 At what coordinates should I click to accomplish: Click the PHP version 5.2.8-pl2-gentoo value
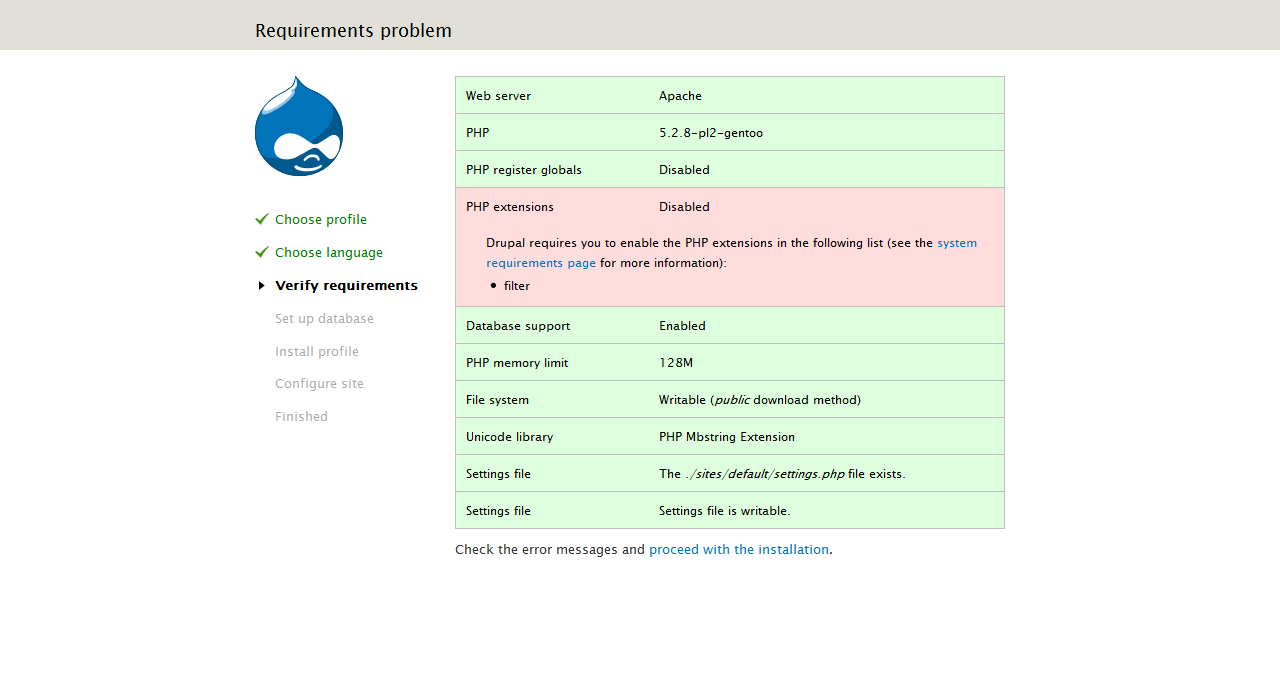click(x=711, y=133)
